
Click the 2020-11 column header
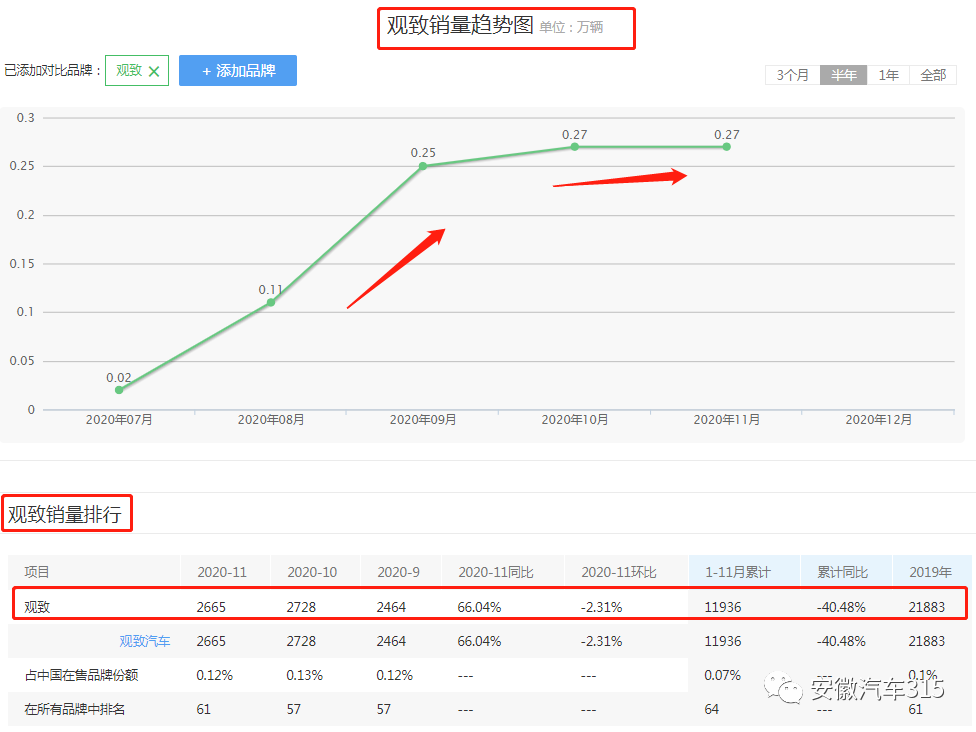pyautogui.click(x=222, y=572)
